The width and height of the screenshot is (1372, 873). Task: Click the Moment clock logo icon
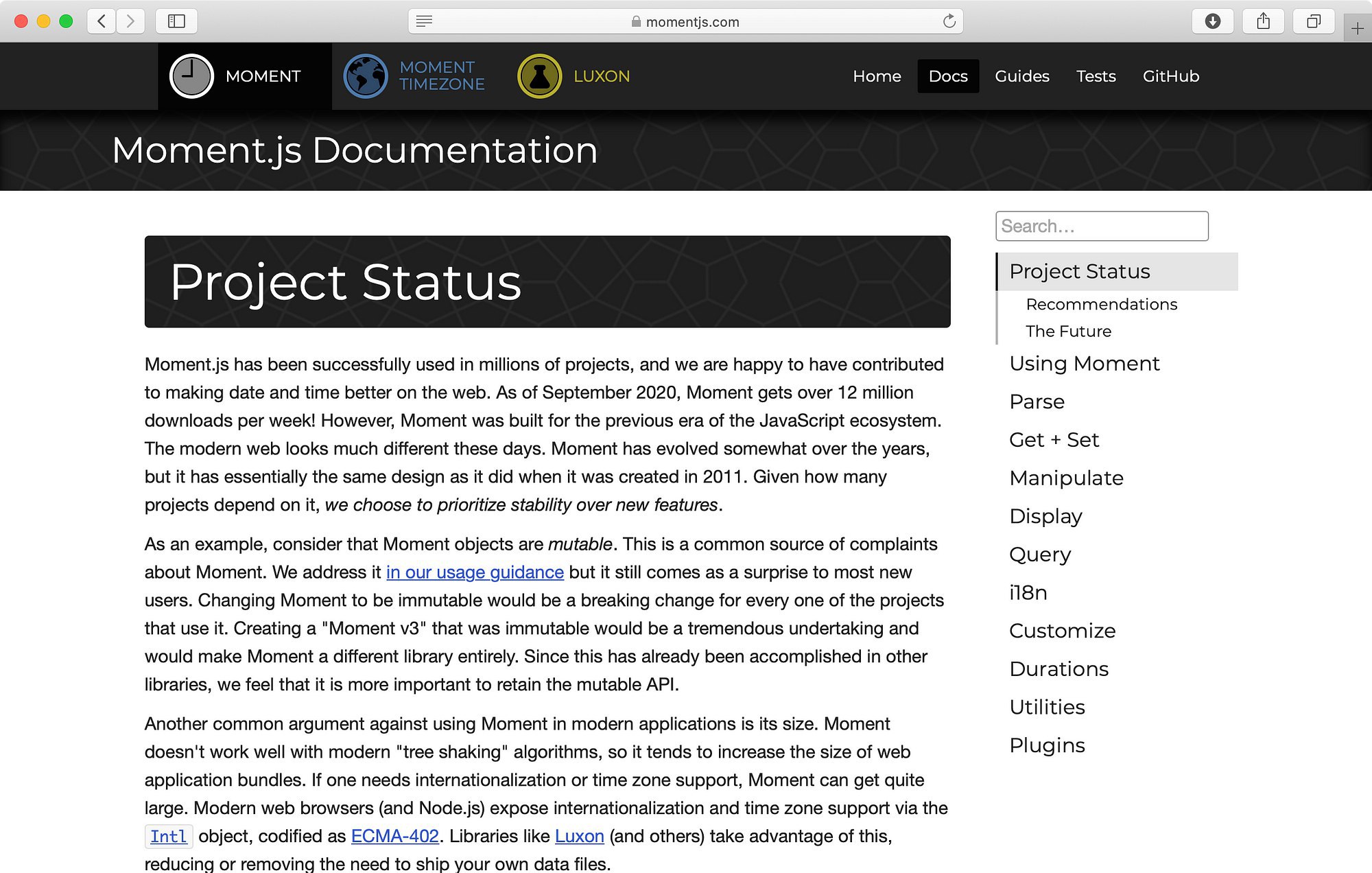coord(191,76)
